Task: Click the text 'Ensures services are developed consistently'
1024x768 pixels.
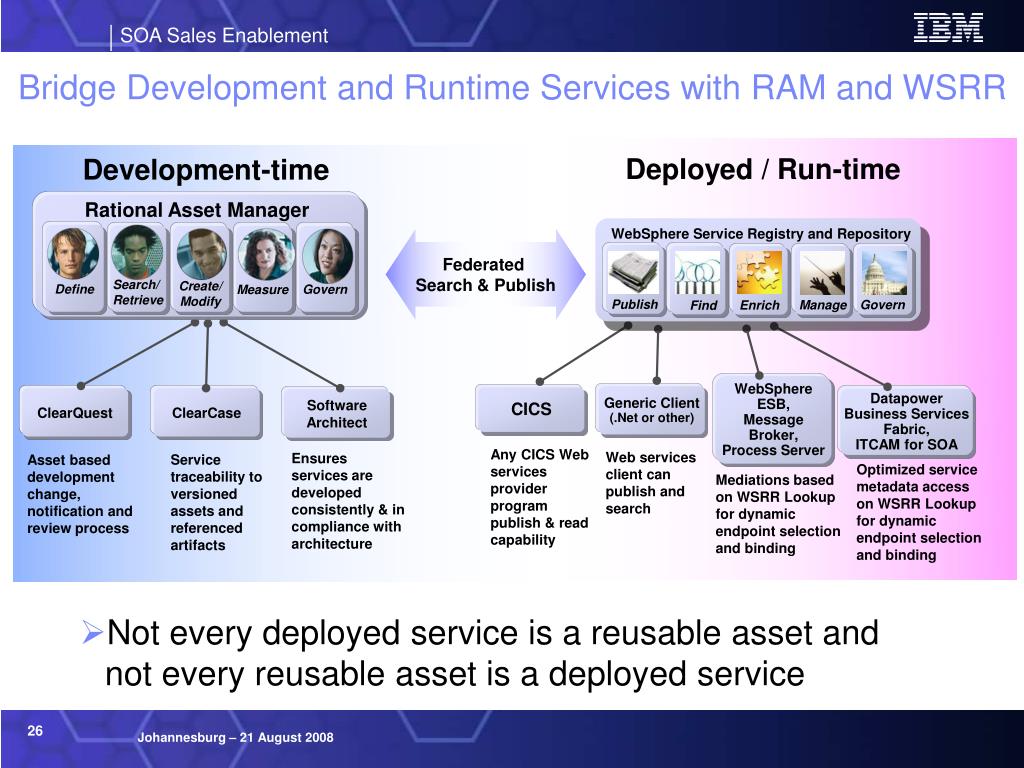Action: (x=347, y=501)
